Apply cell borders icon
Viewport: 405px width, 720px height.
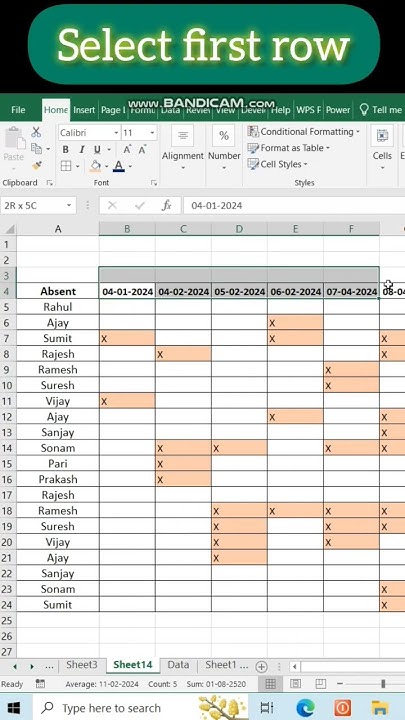click(x=66, y=166)
